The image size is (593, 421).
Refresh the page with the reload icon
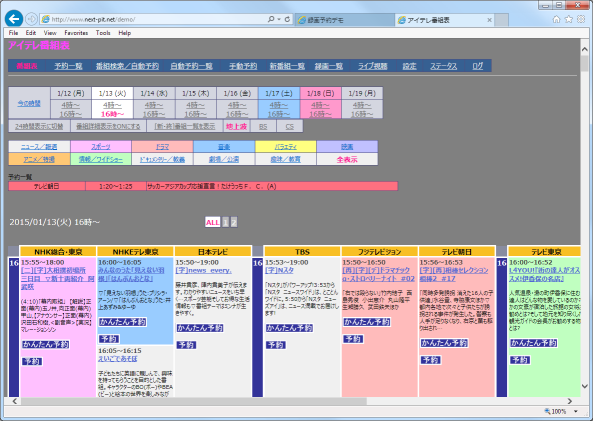(x=287, y=19)
